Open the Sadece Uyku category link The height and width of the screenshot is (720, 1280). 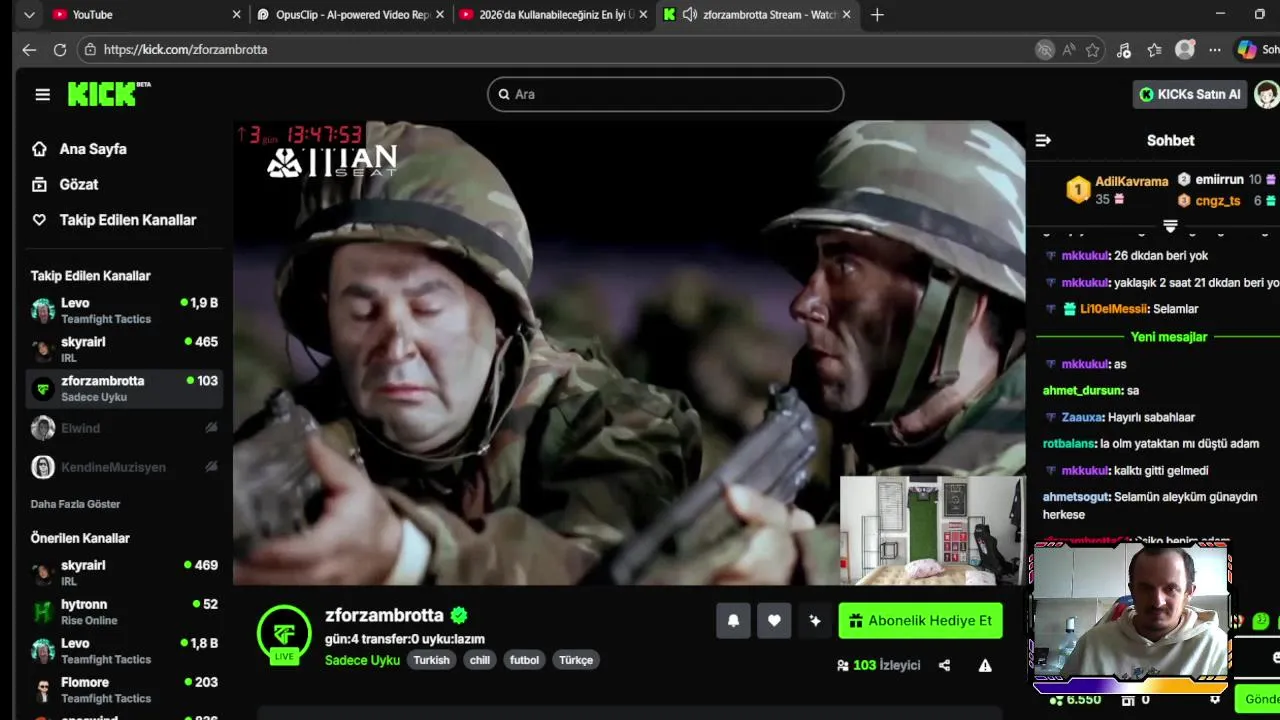pos(362,660)
